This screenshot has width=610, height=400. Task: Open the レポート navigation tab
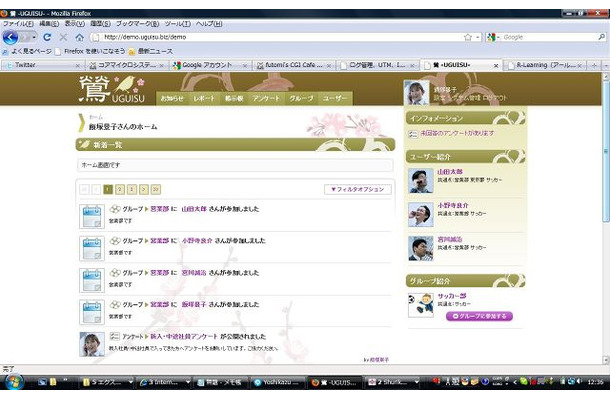click(x=204, y=98)
